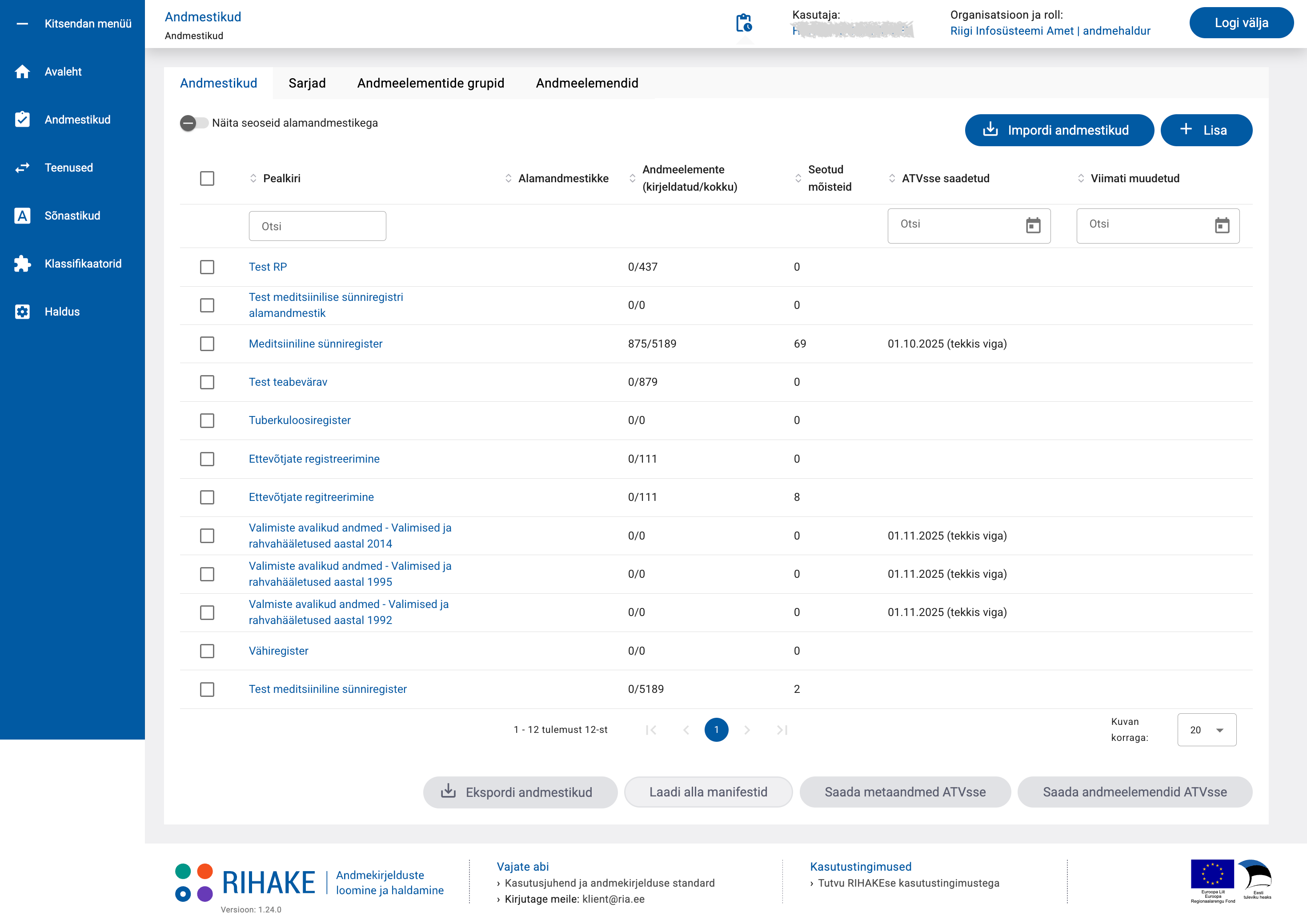Click the Klassifikaatorid puzzle icon
Screen dimensions: 1307x924
click(22, 264)
